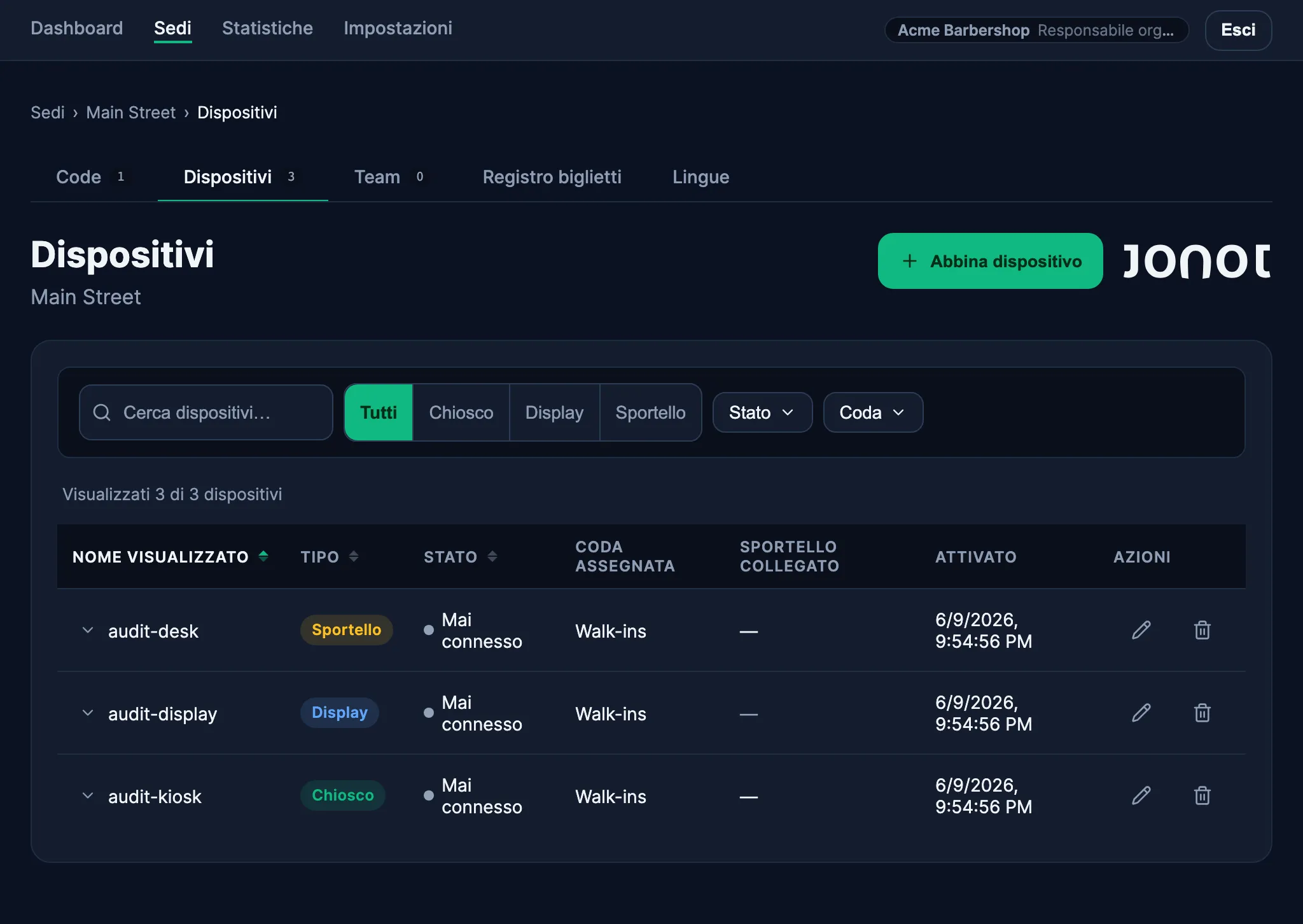Viewport: 1303px width, 924px height.
Task: Click the Coda Assegnata column header
Action: (x=625, y=556)
